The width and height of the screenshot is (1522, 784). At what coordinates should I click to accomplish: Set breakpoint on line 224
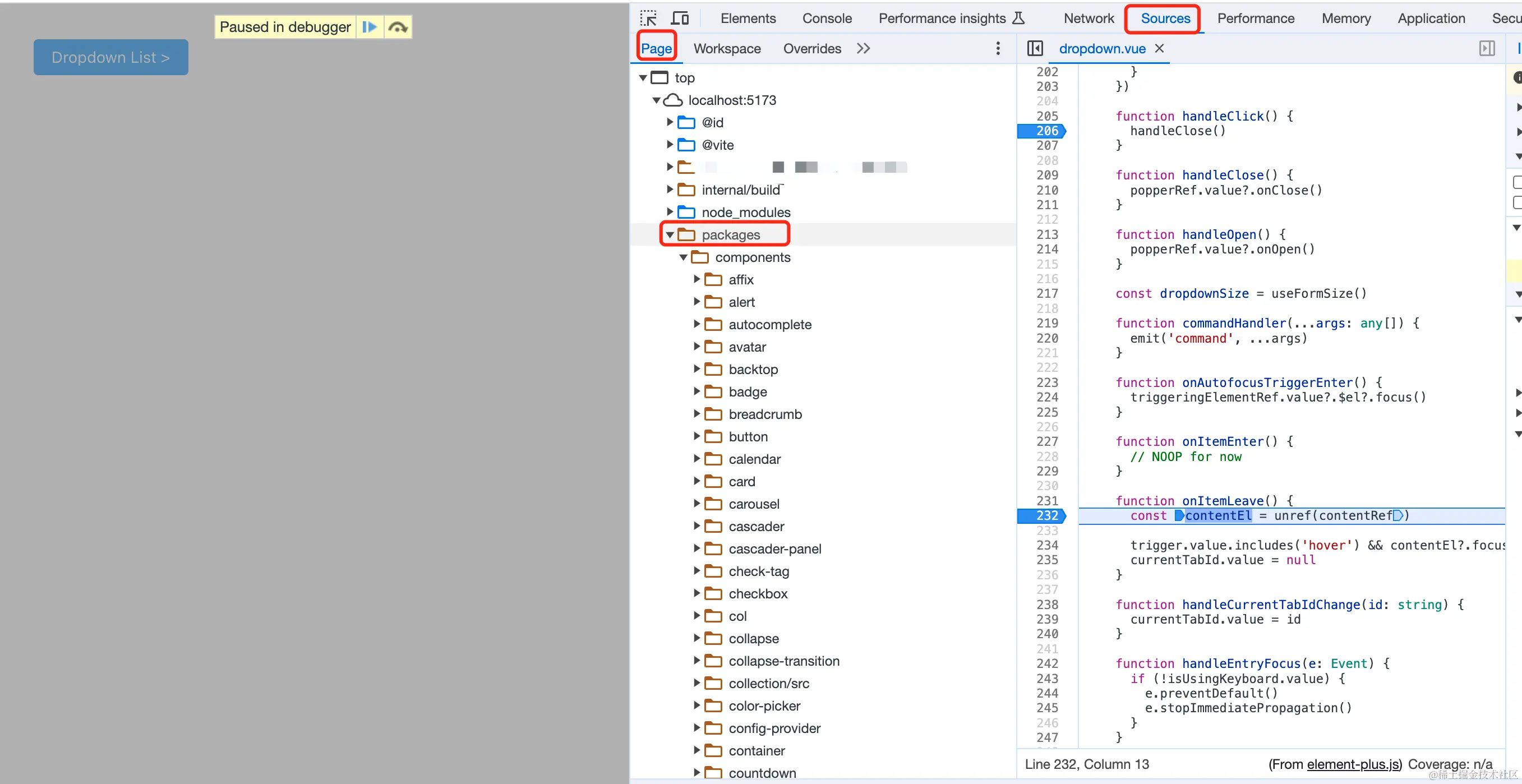pyautogui.click(x=1047, y=397)
